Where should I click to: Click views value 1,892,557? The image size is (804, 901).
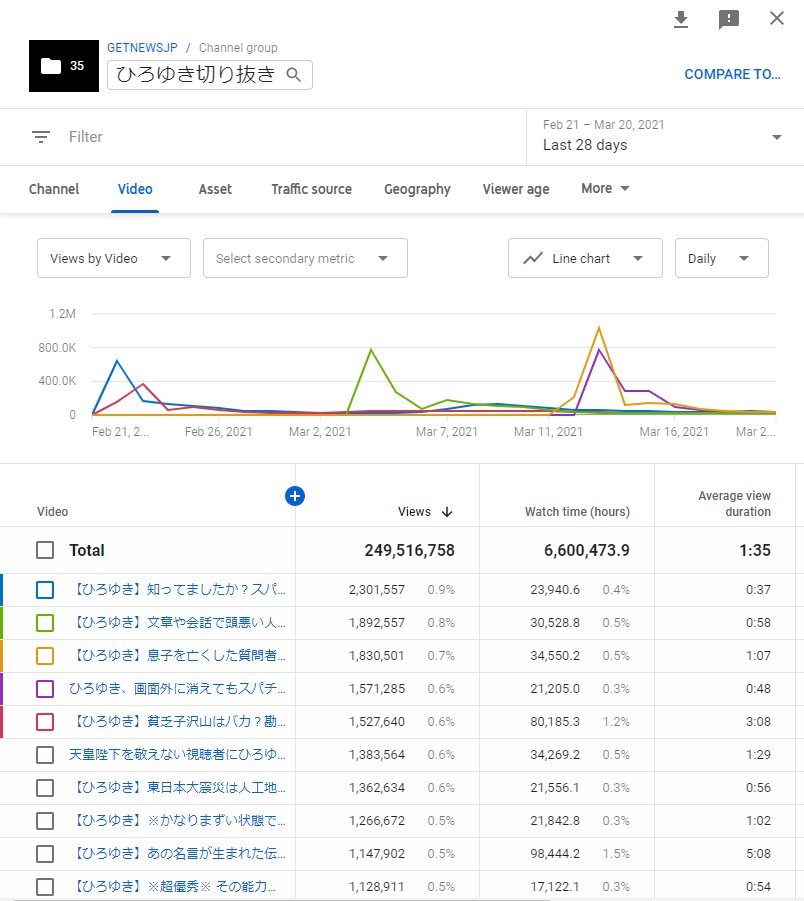coord(376,622)
